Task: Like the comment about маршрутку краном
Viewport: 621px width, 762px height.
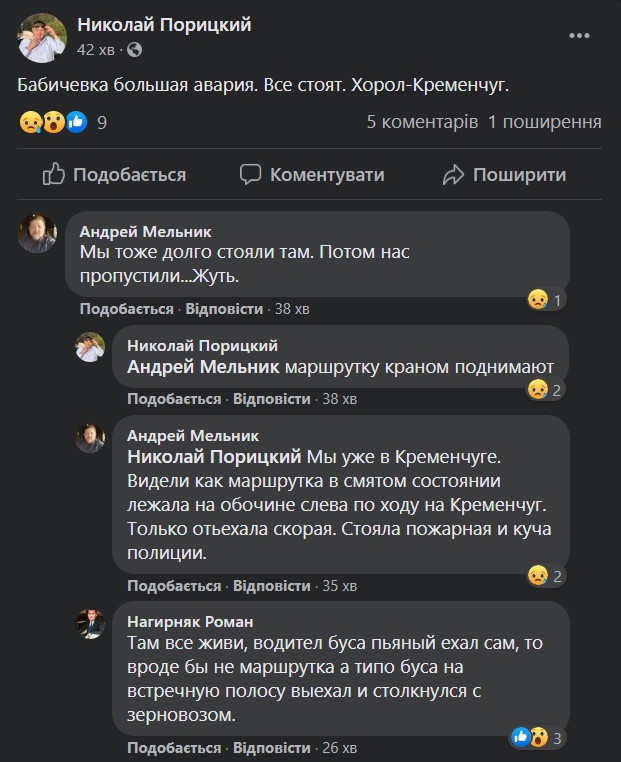Action: click(175, 398)
